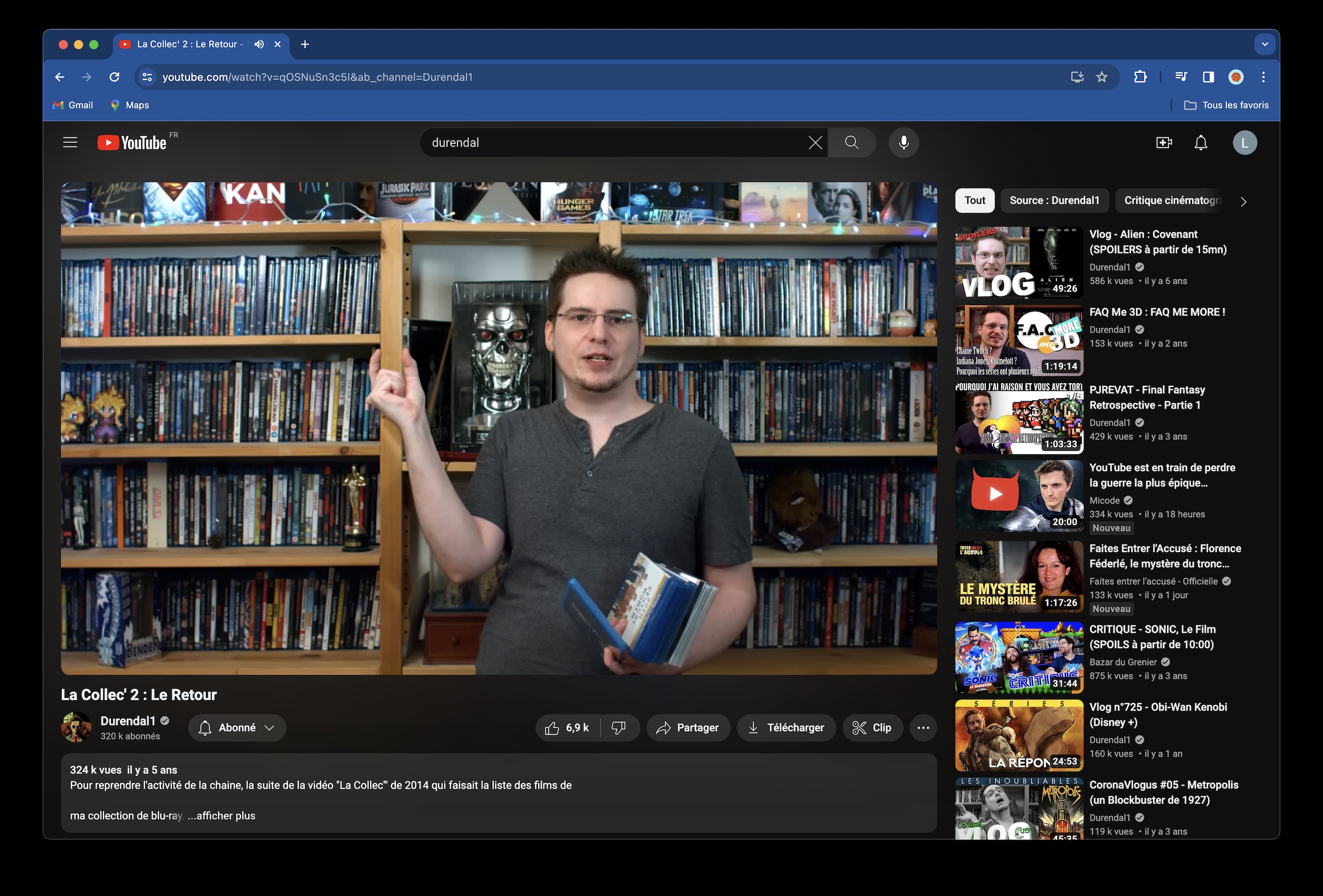Toggle the browser side panel
1323x896 pixels.
pos(1208,77)
